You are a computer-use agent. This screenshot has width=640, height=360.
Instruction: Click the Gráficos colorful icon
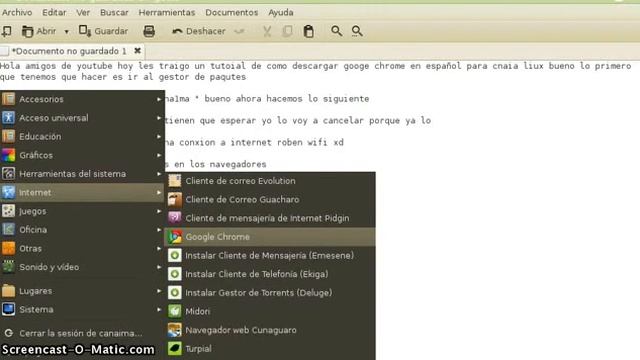point(8,155)
